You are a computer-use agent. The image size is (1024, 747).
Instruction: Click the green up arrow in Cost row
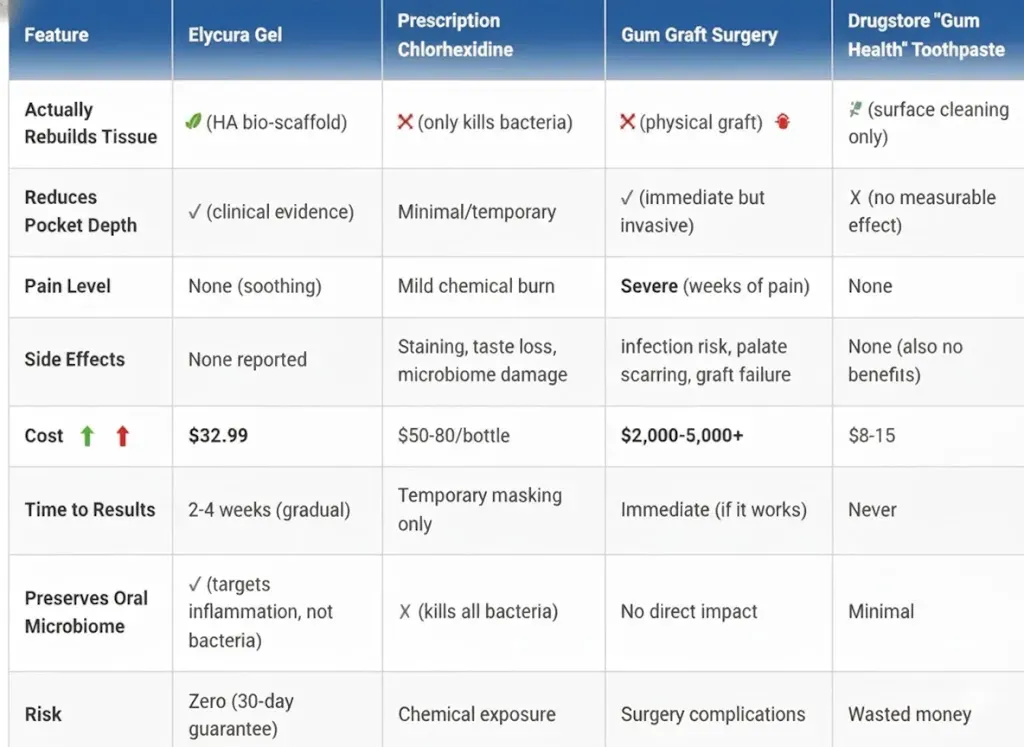click(87, 436)
